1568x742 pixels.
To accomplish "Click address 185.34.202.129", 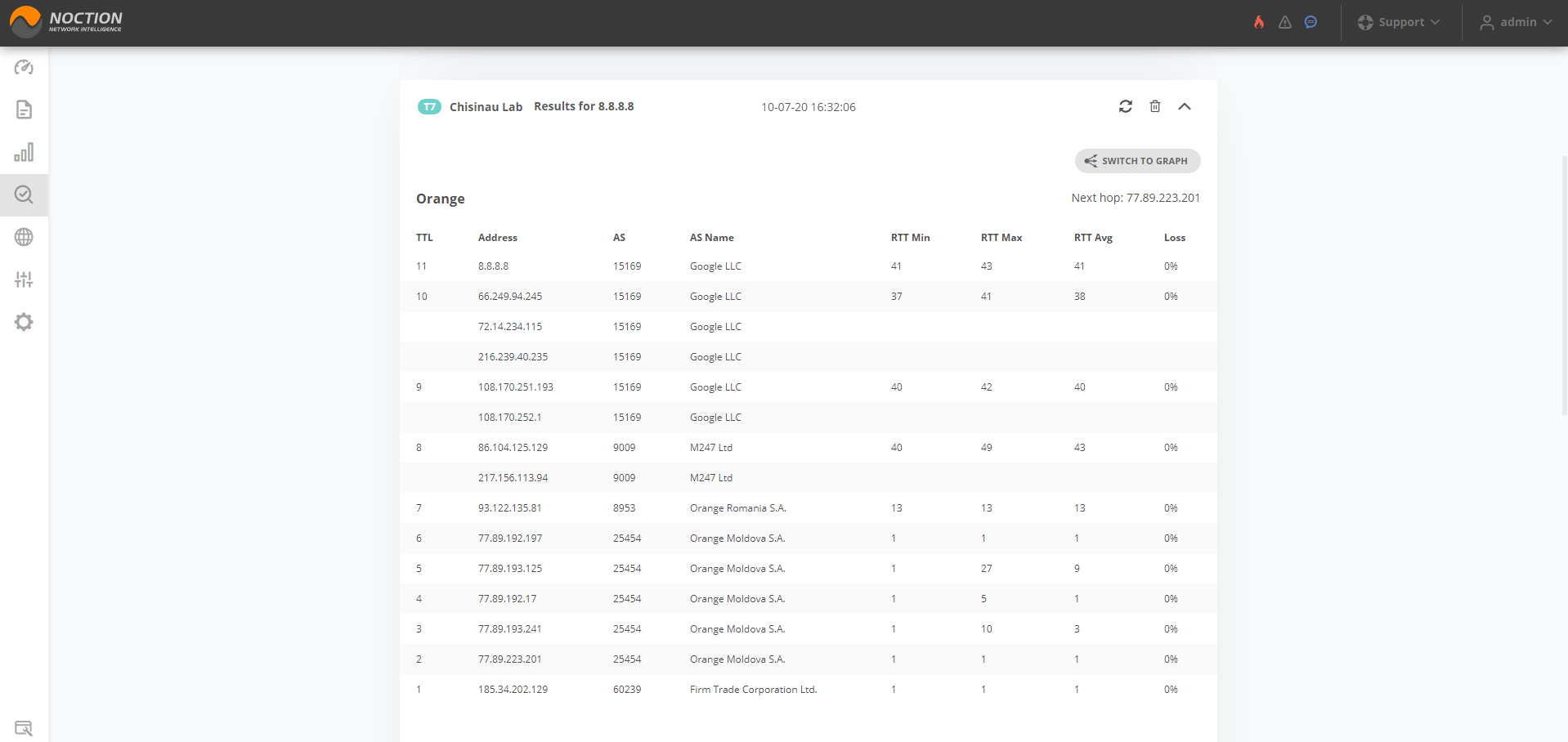I will 513,690.
